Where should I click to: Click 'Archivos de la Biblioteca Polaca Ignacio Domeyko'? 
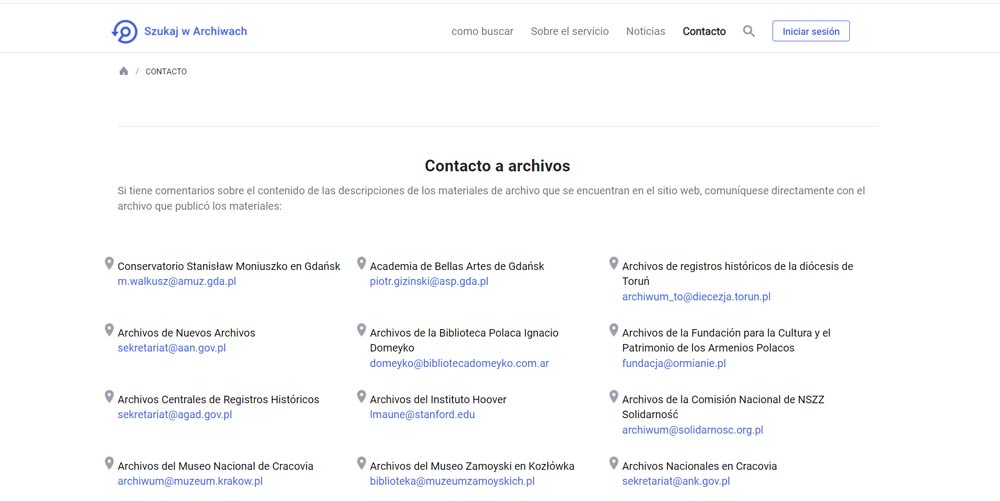[464, 340]
